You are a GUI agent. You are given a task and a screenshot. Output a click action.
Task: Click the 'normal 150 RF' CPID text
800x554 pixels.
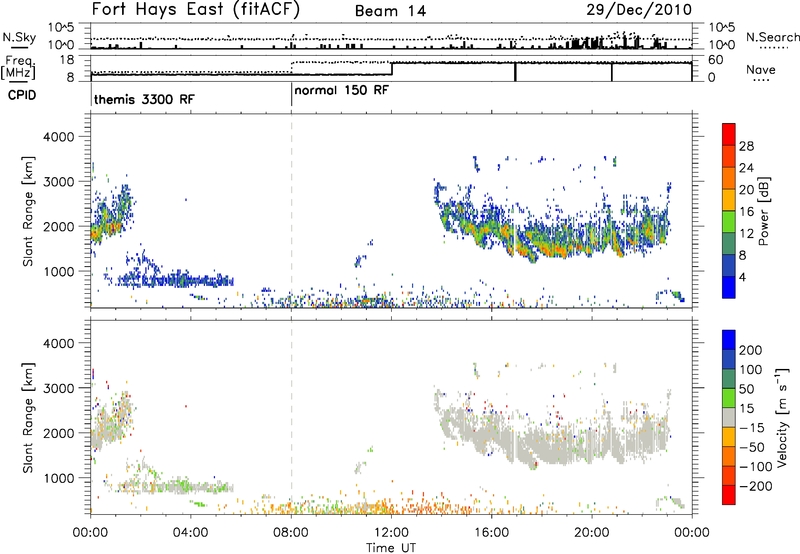tap(341, 90)
